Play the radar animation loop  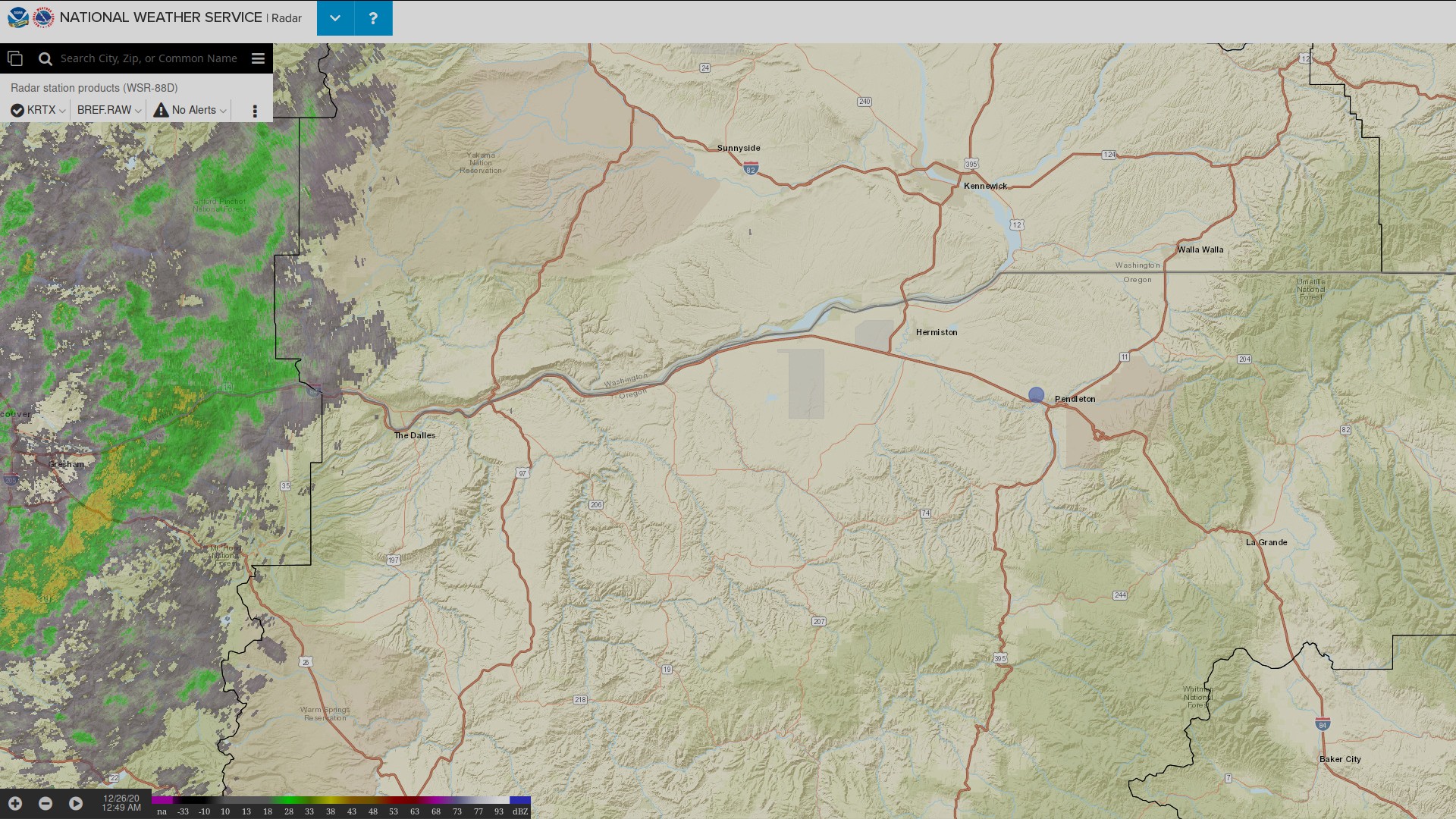pyautogui.click(x=76, y=803)
